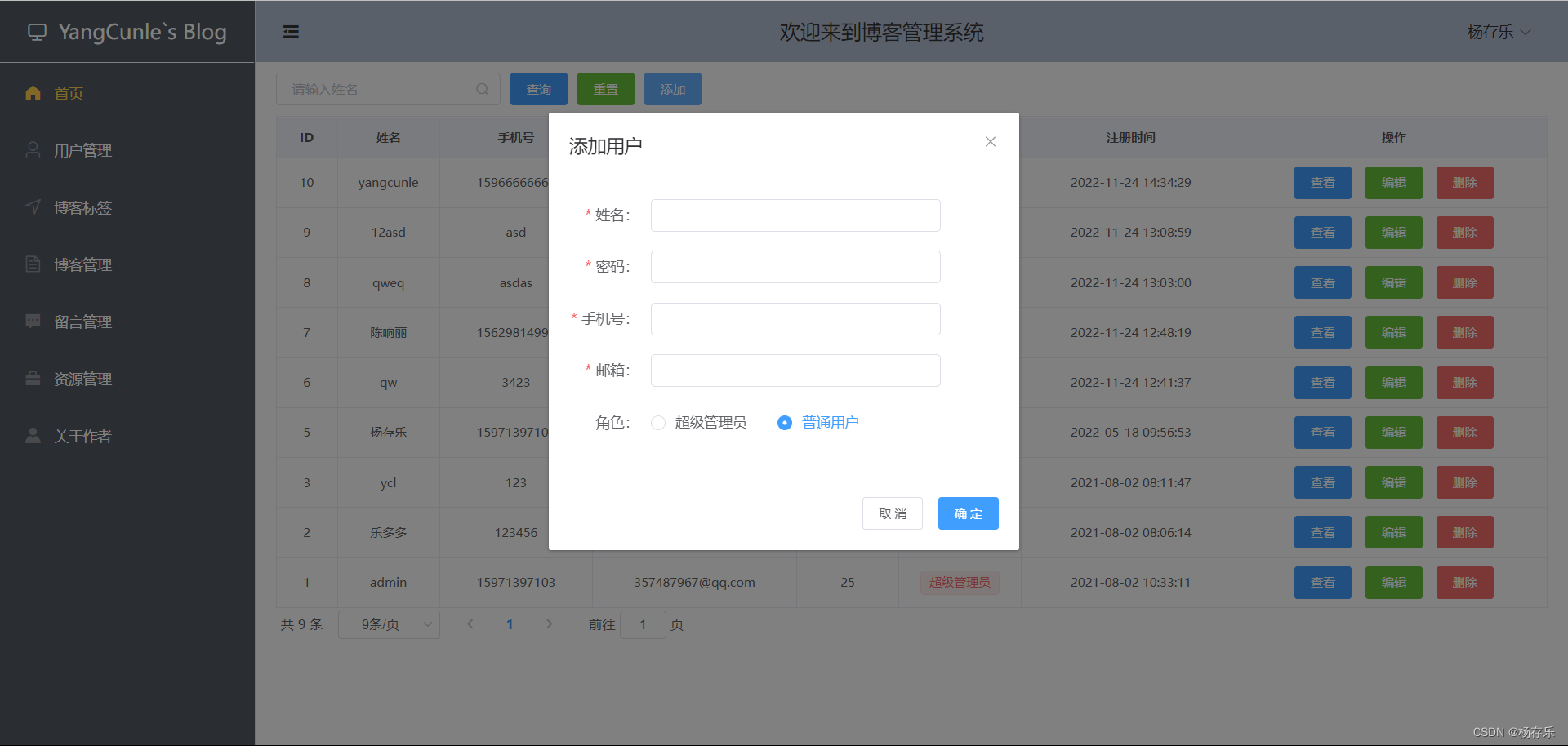1568x746 pixels.
Task: Open 博客管理 menu item
Action: coord(127,264)
